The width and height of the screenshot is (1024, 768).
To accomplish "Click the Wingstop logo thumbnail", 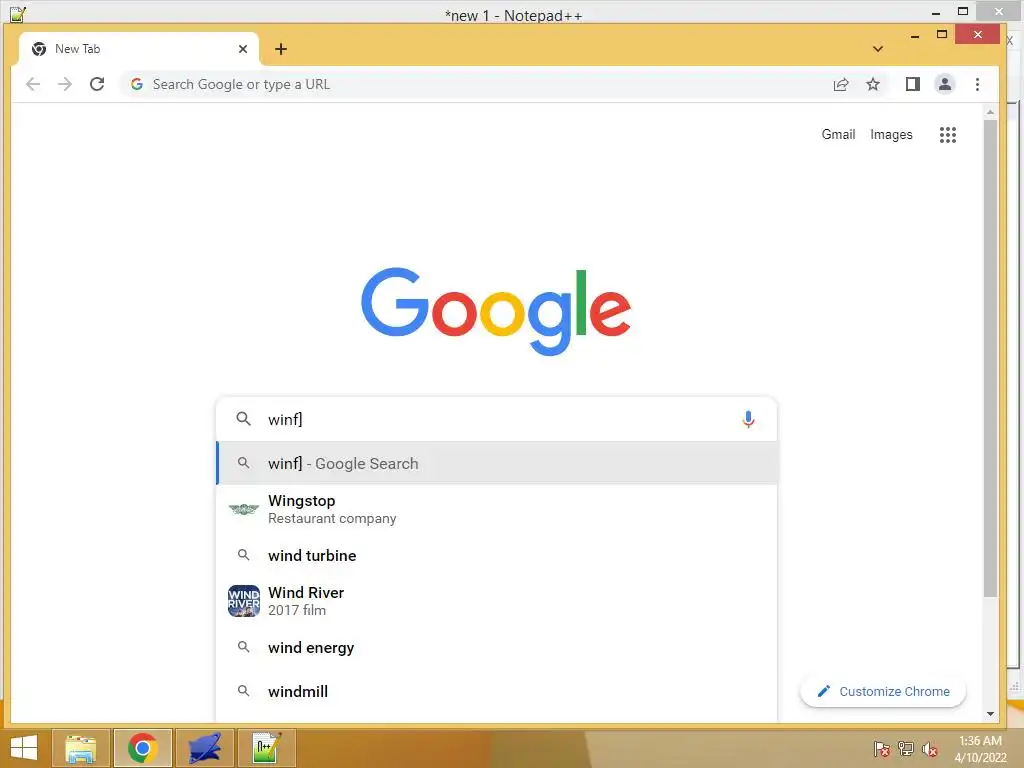I will point(244,509).
